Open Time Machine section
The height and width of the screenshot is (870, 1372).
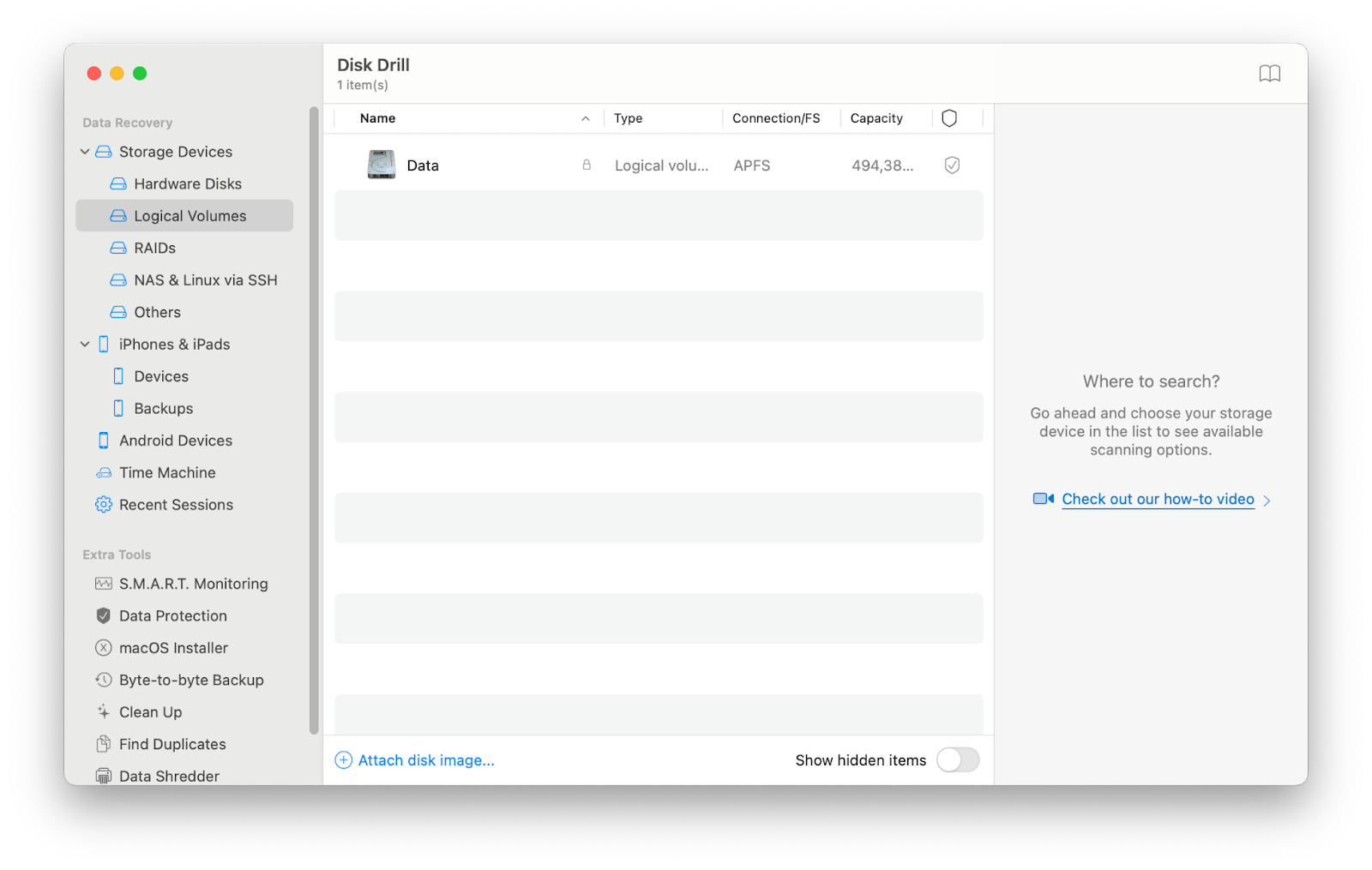tap(184, 472)
